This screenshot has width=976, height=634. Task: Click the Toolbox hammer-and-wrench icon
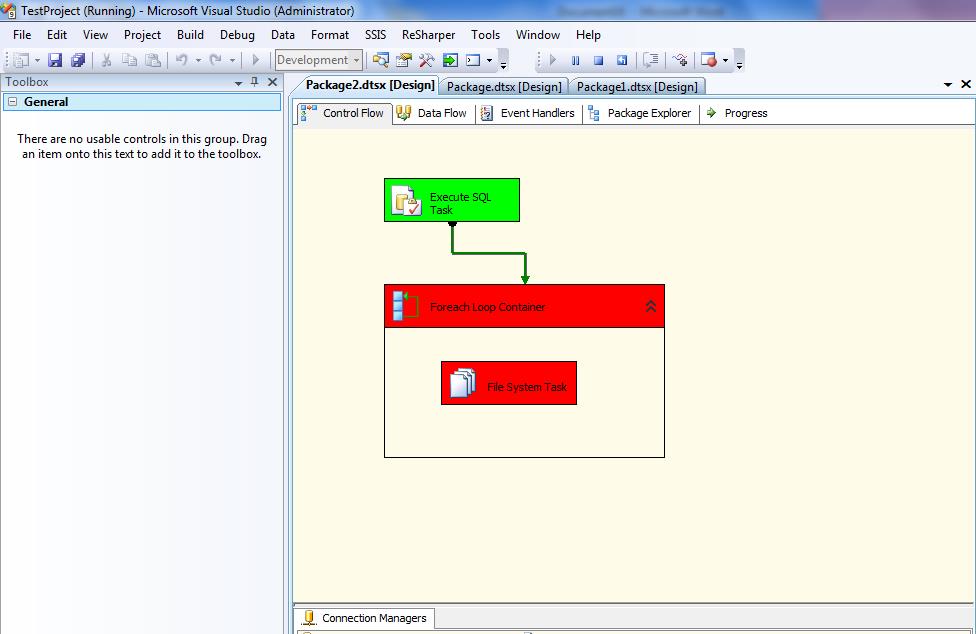click(427, 60)
